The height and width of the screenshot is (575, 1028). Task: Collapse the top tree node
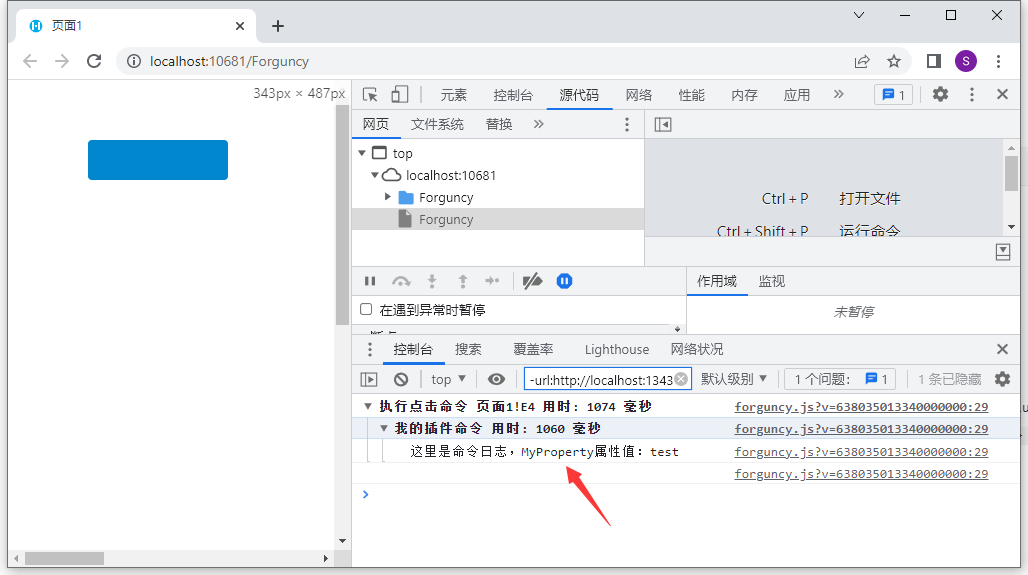(362, 153)
